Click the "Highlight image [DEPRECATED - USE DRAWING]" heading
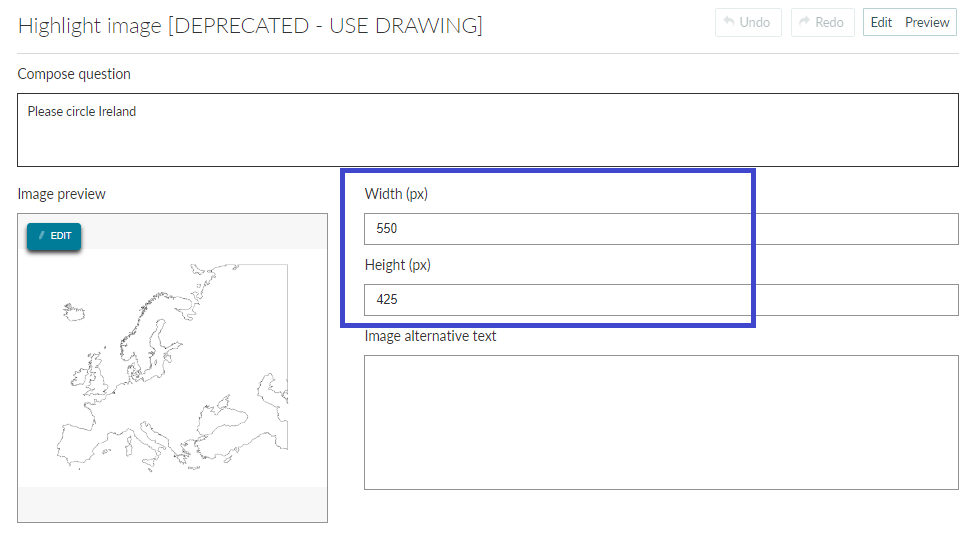 (x=250, y=25)
